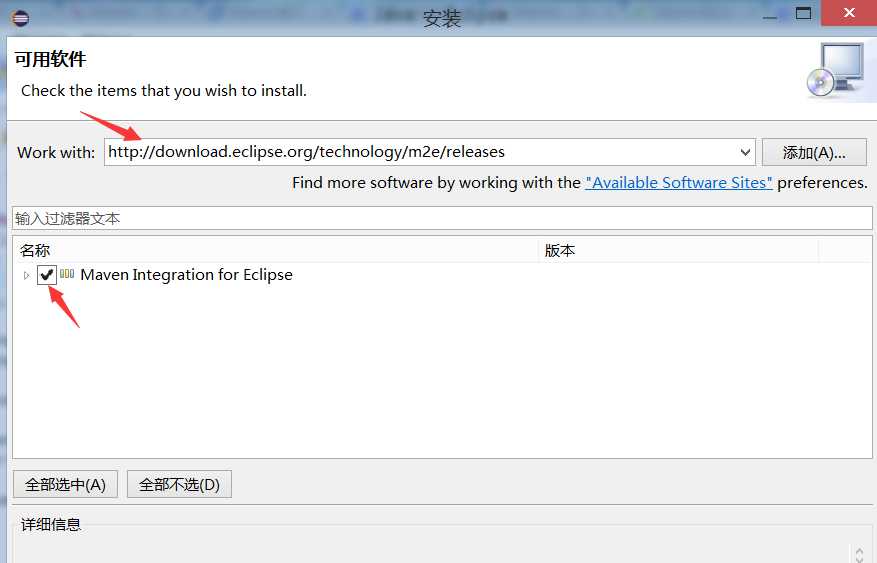Click the 添加(A)... button
877x563 pixels.
[x=814, y=153]
